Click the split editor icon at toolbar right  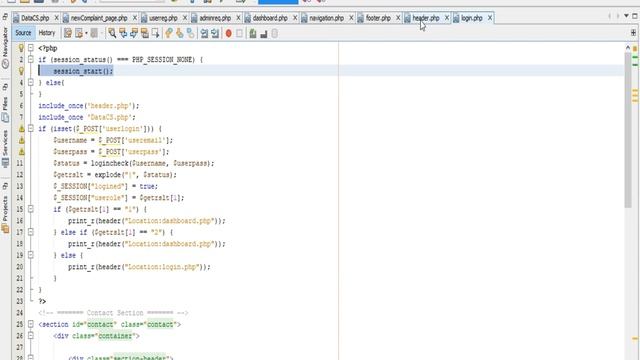pyautogui.click(x=633, y=33)
